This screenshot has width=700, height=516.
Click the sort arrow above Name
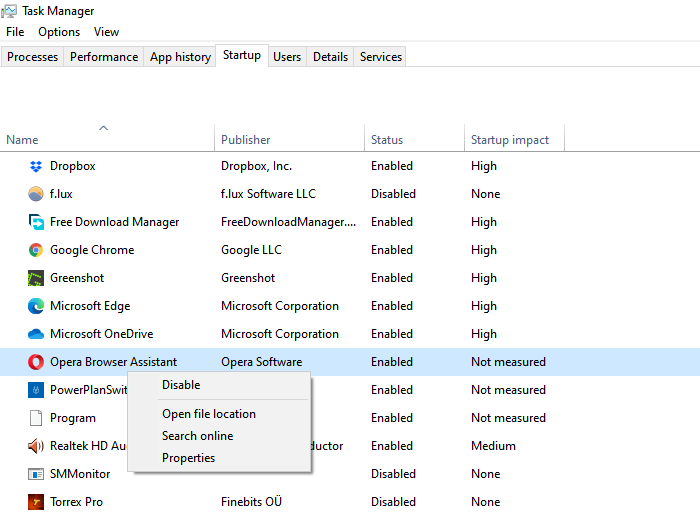click(104, 128)
